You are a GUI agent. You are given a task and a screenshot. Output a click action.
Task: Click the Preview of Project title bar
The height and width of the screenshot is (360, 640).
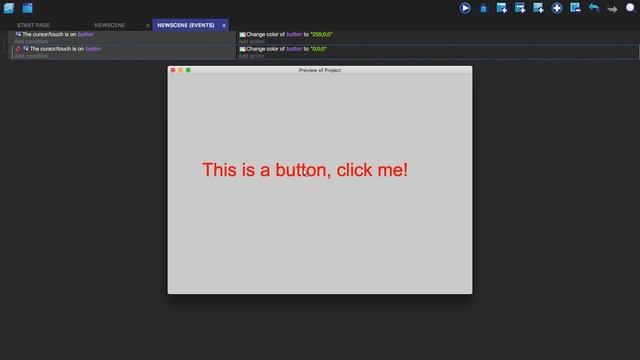(x=320, y=70)
